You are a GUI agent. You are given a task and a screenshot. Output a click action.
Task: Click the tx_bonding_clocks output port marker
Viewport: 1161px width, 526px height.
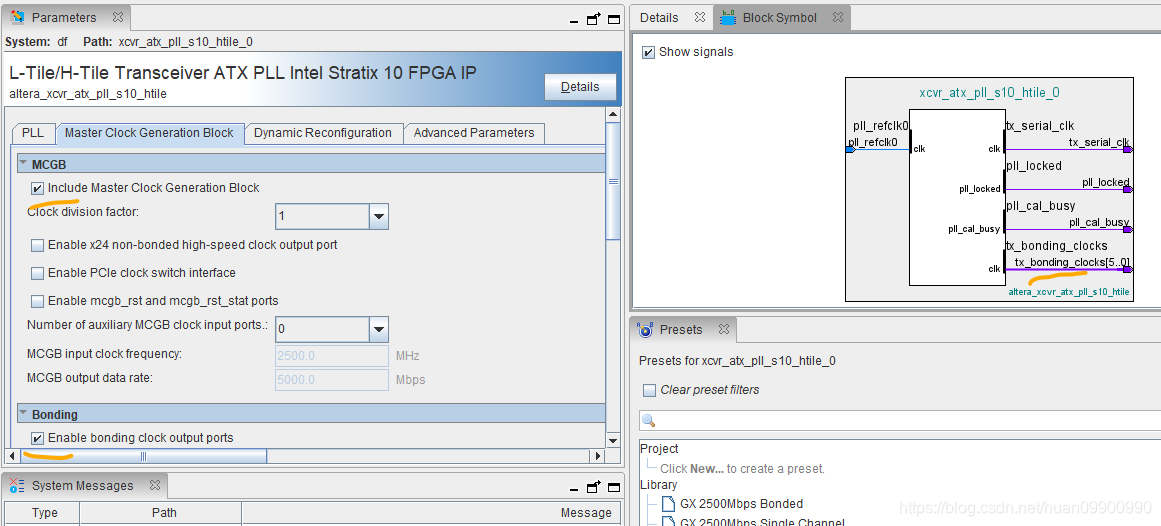click(x=1127, y=270)
